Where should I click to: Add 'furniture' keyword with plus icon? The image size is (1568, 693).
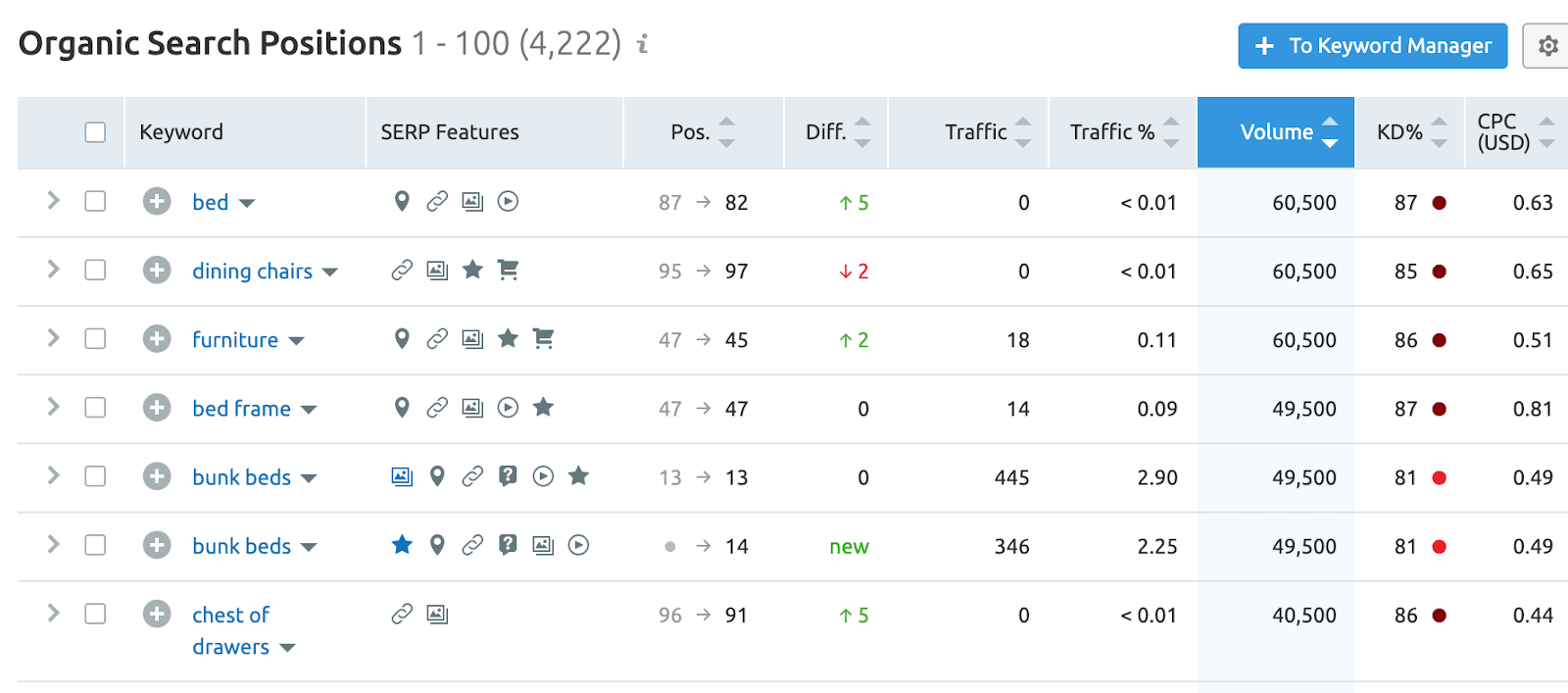click(x=157, y=339)
